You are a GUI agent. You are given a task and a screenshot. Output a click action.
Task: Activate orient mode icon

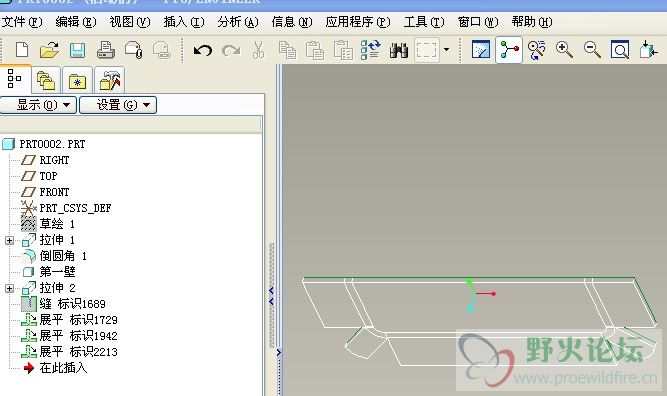pyautogui.click(x=537, y=50)
